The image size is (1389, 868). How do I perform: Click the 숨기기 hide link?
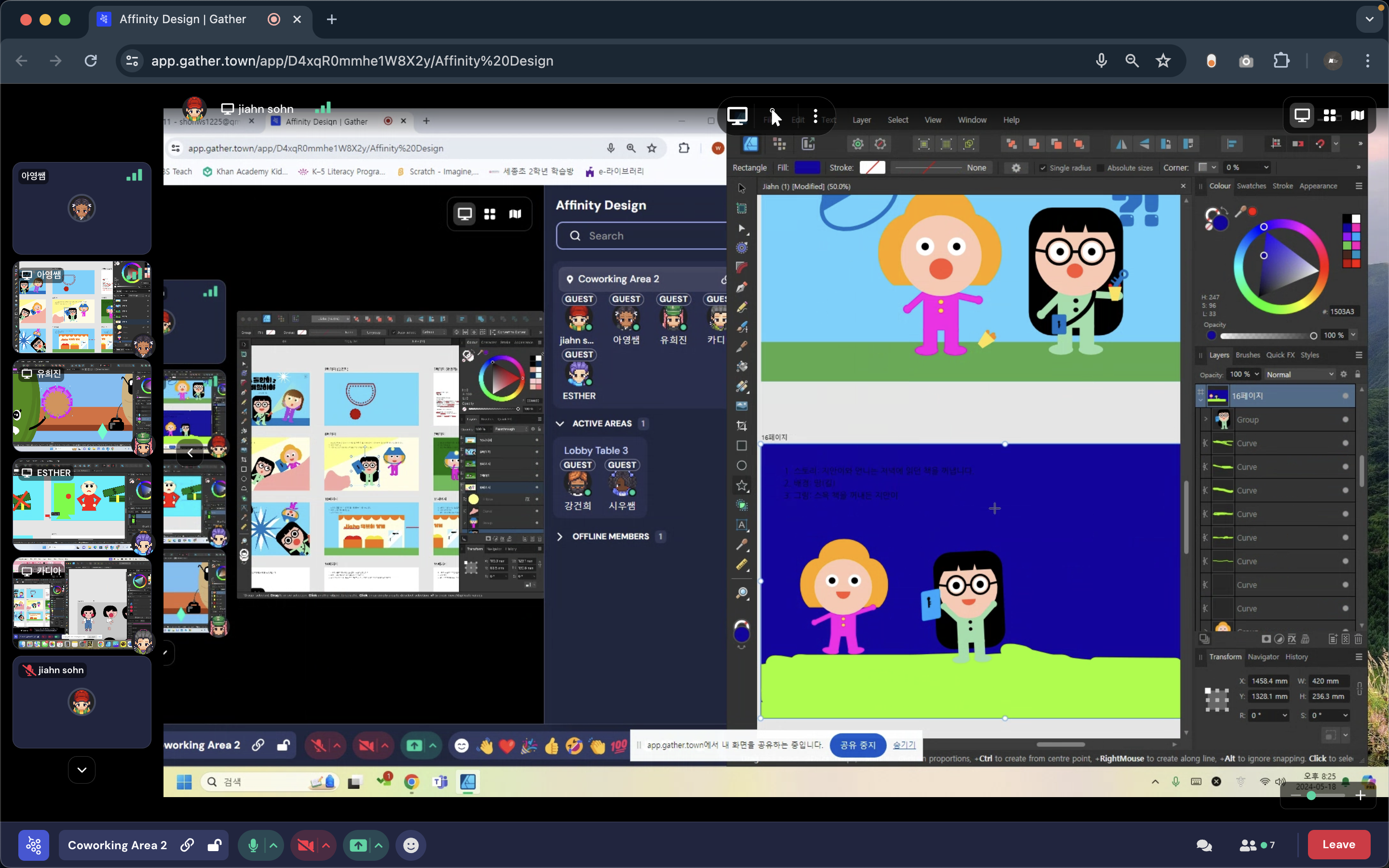click(904, 745)
